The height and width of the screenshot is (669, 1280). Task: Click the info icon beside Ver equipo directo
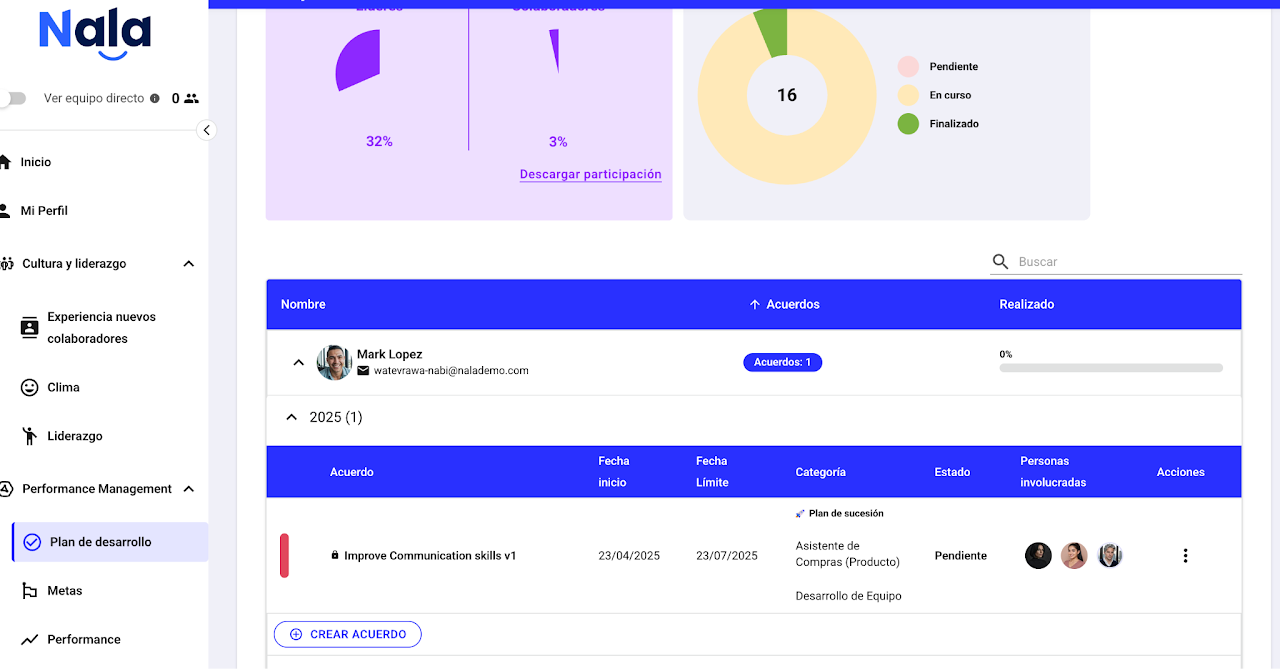[154, 99]
